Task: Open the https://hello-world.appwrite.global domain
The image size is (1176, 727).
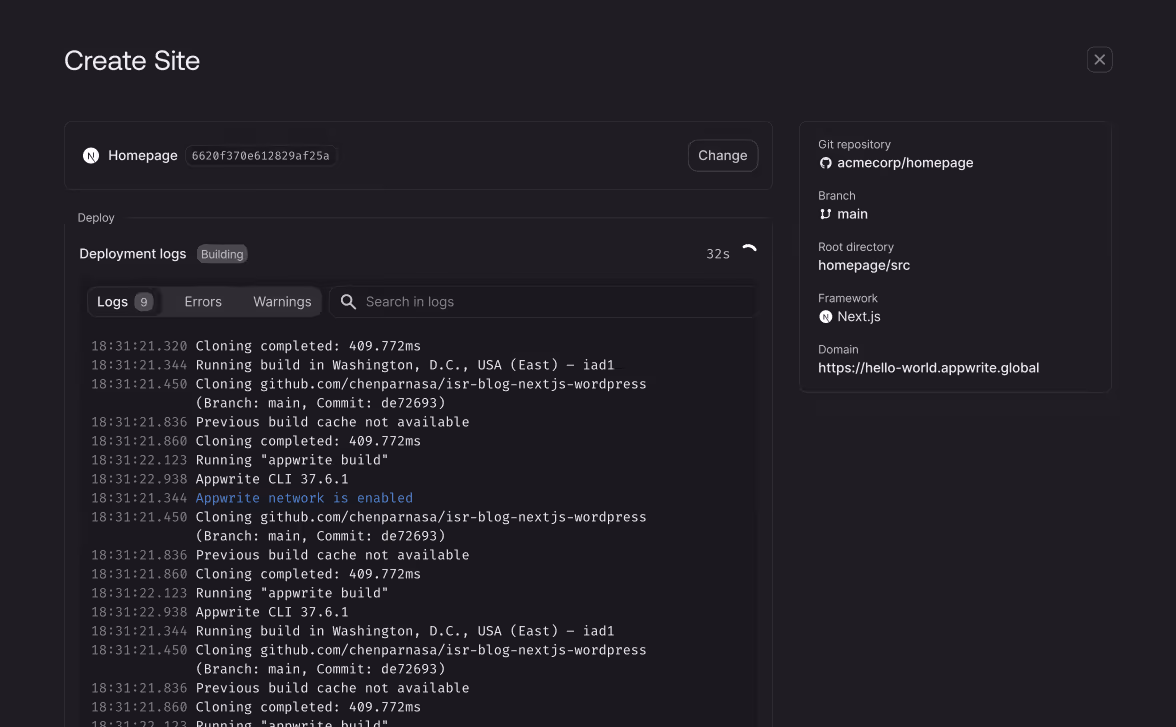Action: [928, 368]
